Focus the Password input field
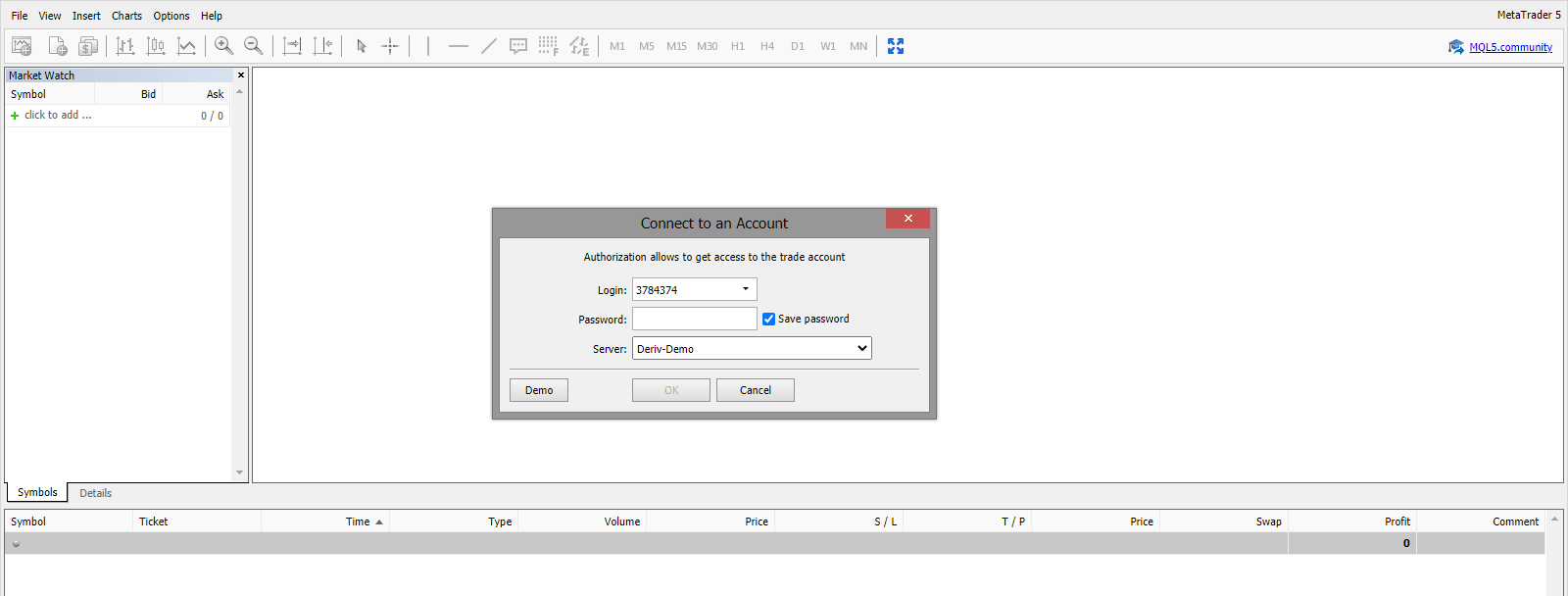1568x596 pixels. pos(694,319)
